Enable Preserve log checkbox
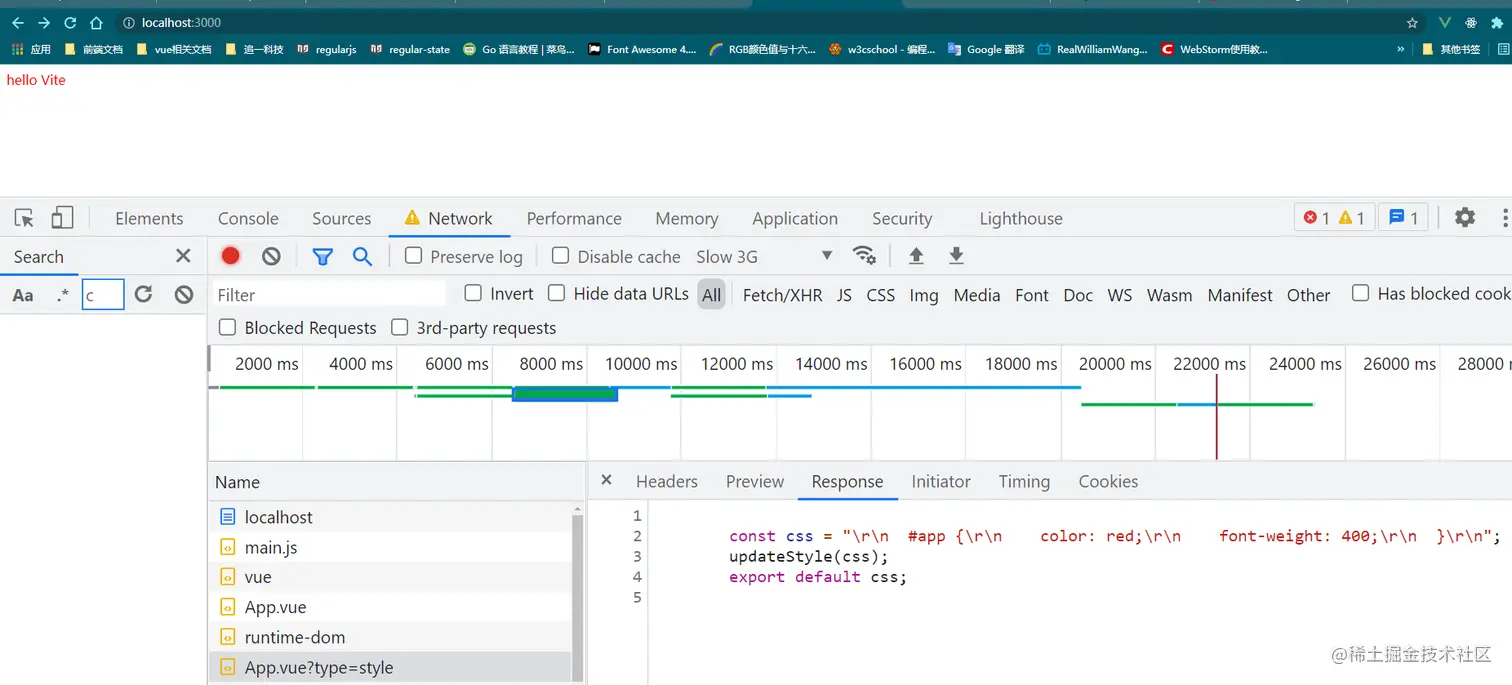Image resolution: width=1512 pixels, height=685 pixels. (x=413, y=256)
